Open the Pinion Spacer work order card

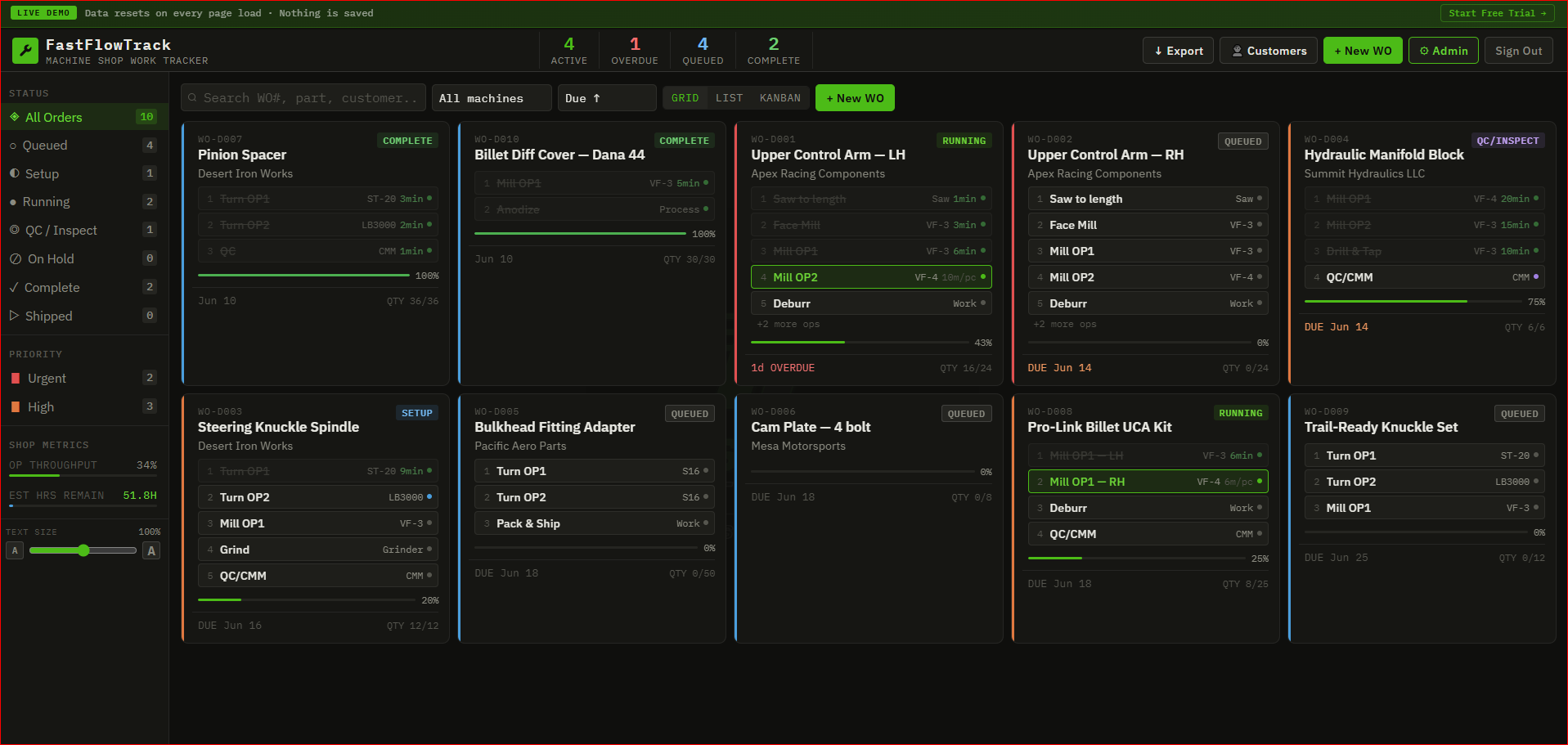pyautogui.click(x=316, y=254)
